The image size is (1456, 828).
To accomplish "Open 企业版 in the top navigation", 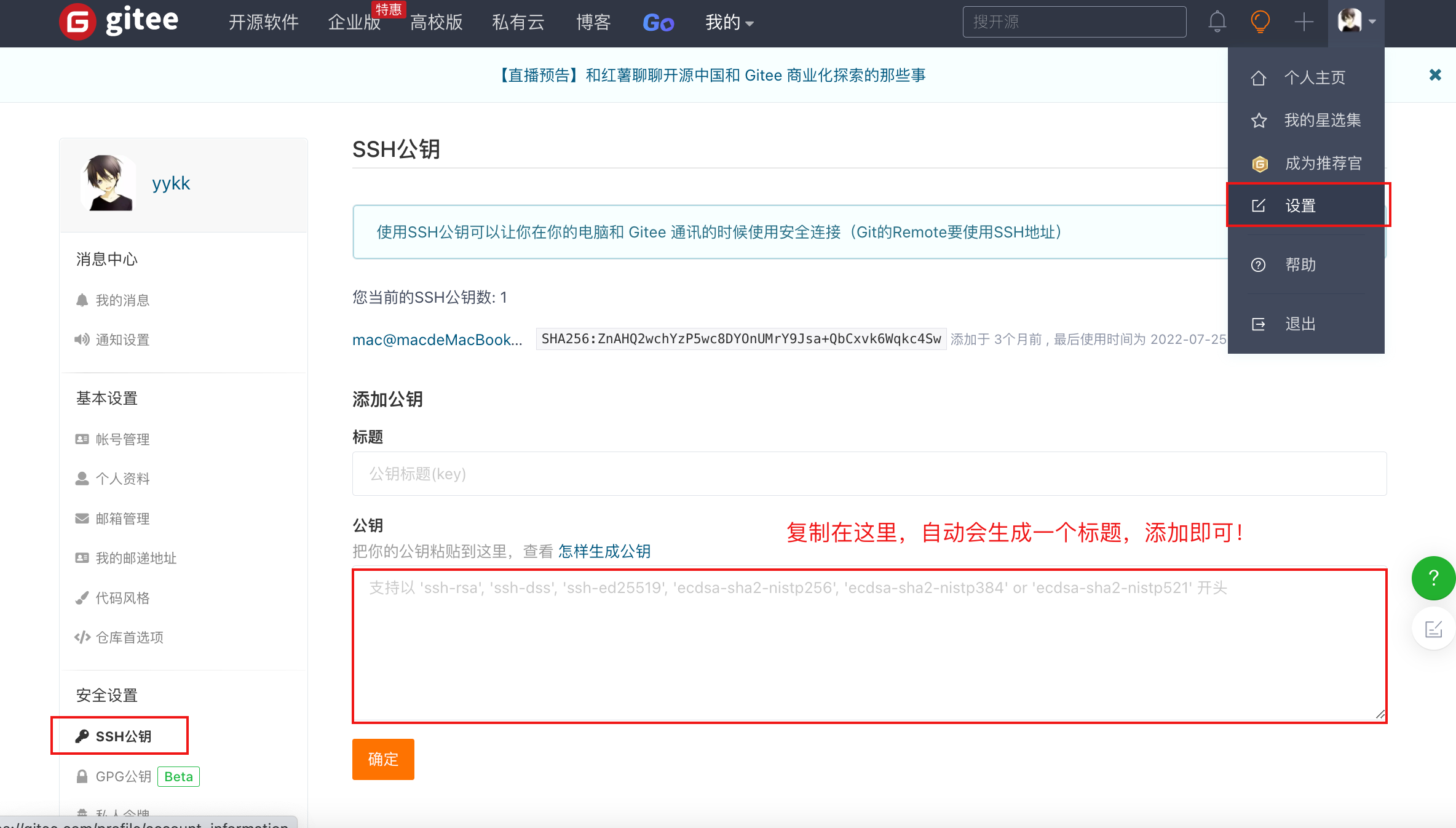I will point(355,23).
